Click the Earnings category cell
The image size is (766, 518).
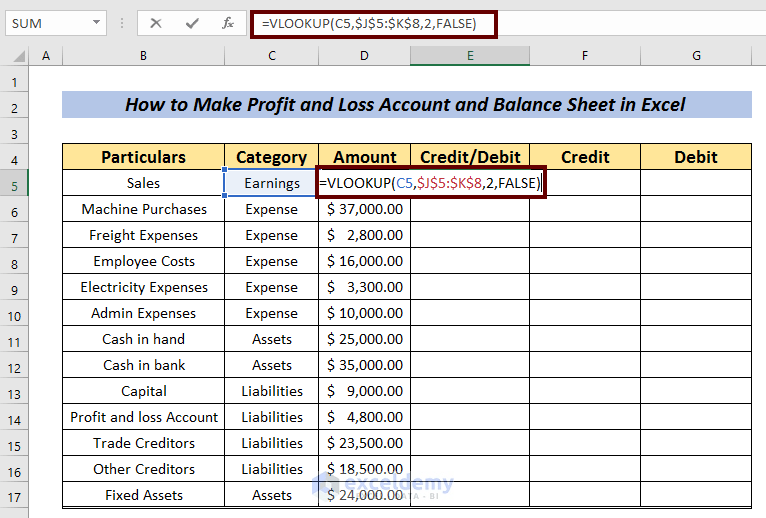[x=272, y=183]
